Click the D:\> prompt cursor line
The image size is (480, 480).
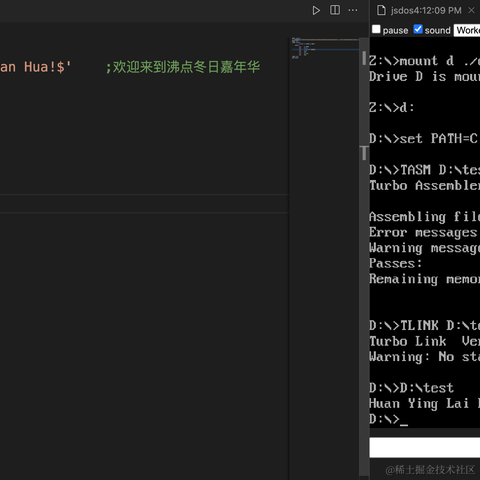tap(388, 419)
